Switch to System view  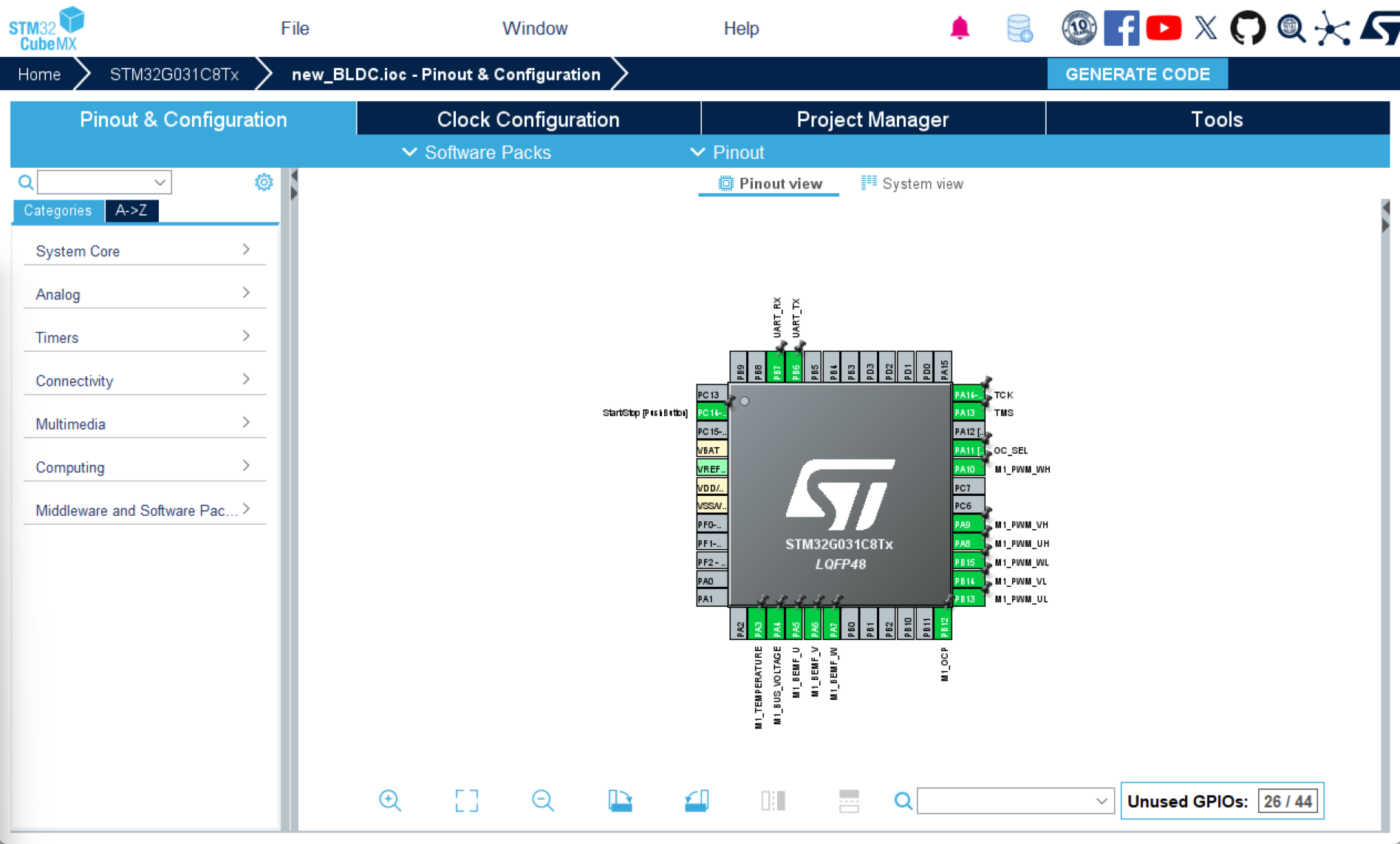(x=912, y=183)
